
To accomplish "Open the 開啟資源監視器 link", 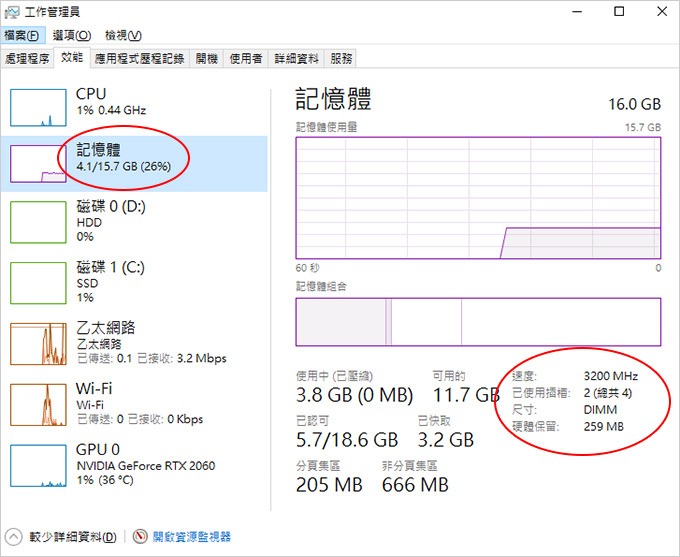I will coord(192,537).
